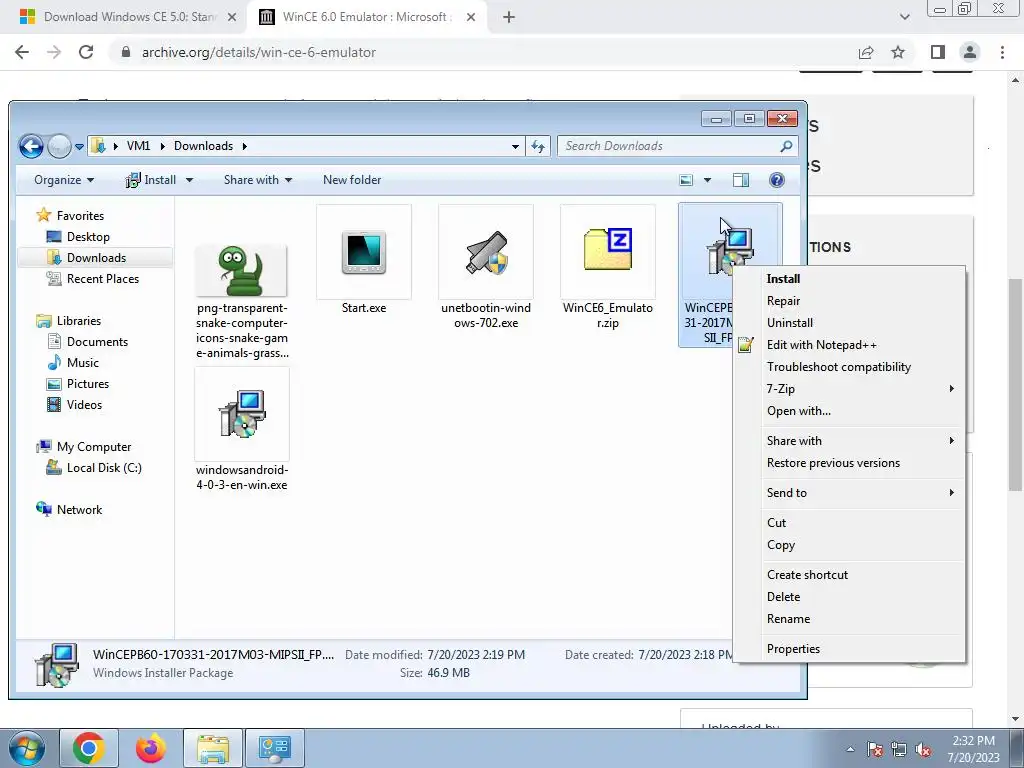Open the Chrome profile avatar icon
The image size is (1024, 768).
[970, 52]
